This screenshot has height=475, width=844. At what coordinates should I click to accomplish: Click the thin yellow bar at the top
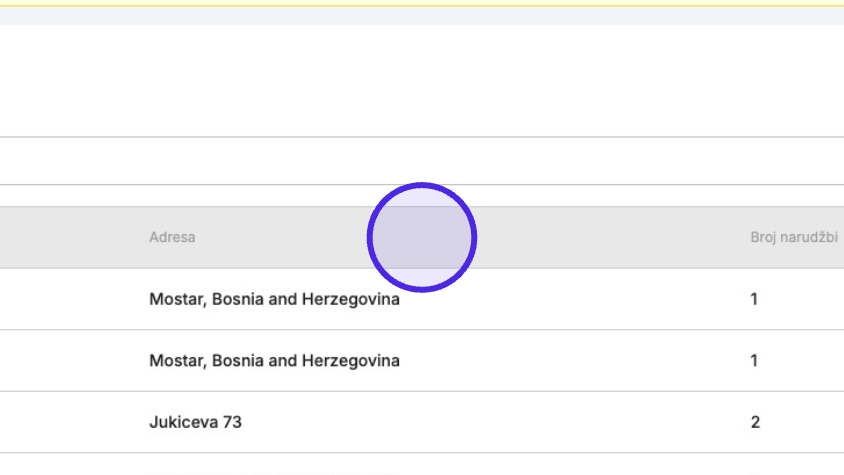coord(422,4)
